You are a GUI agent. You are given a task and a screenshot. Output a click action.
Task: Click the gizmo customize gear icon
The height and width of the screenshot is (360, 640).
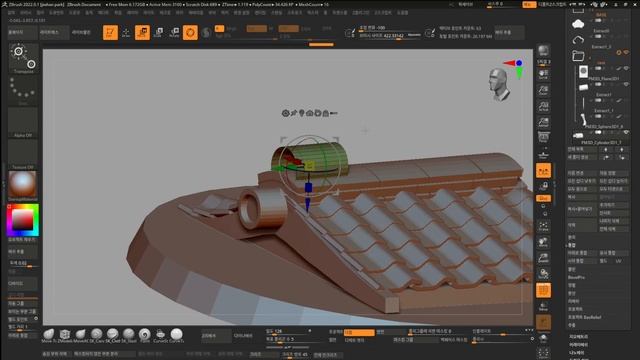(285, 113)
